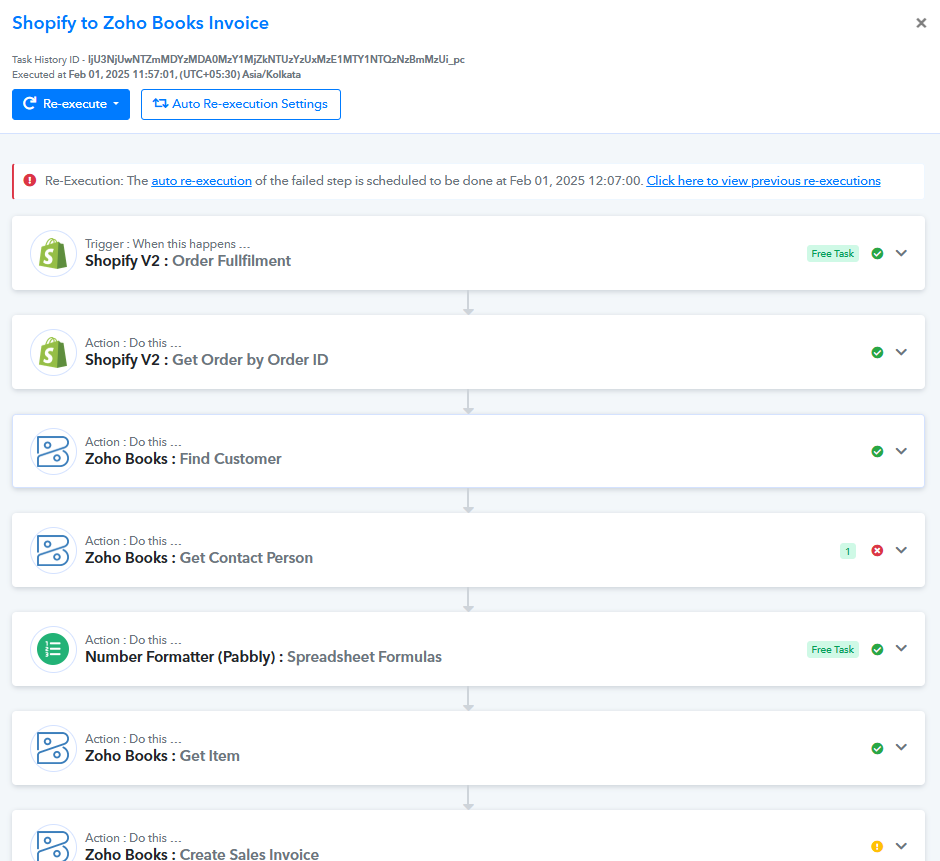This screenshot has height=861, width=940.
Task: Click the Free Task badge on Order Fullfilment
Action: click(833, 254)
